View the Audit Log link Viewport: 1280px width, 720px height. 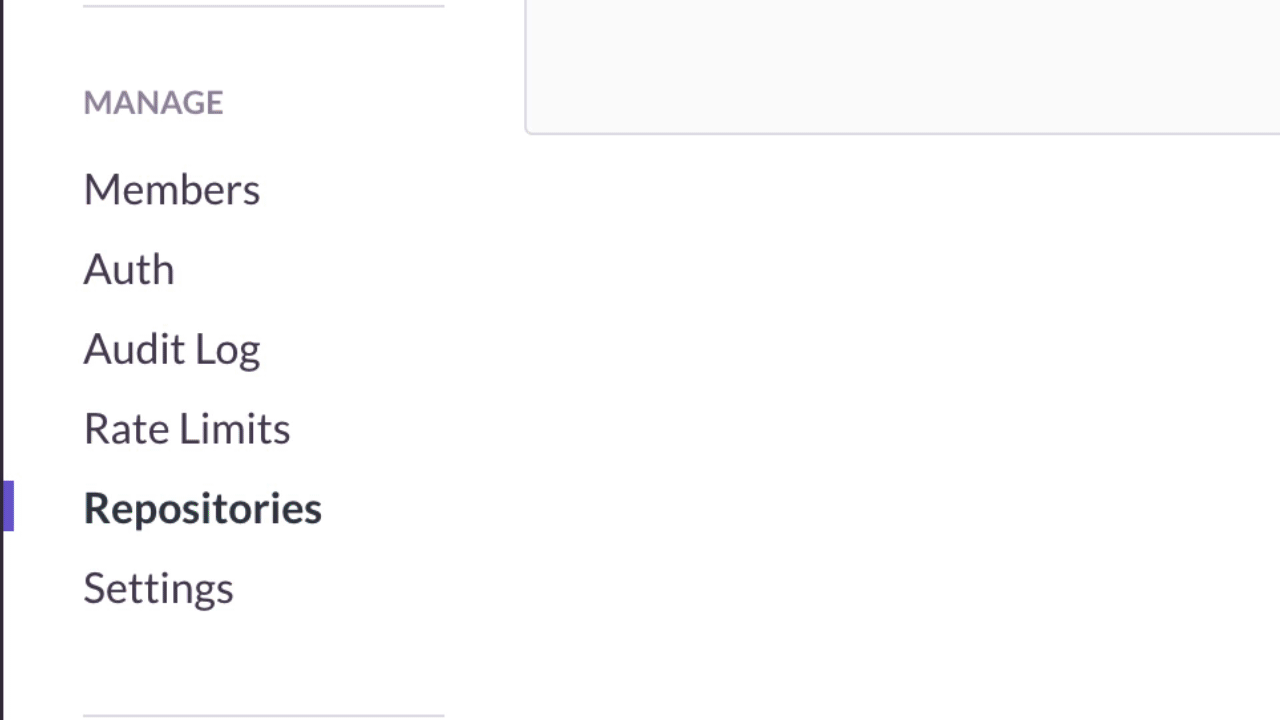(x=172, y=350)
